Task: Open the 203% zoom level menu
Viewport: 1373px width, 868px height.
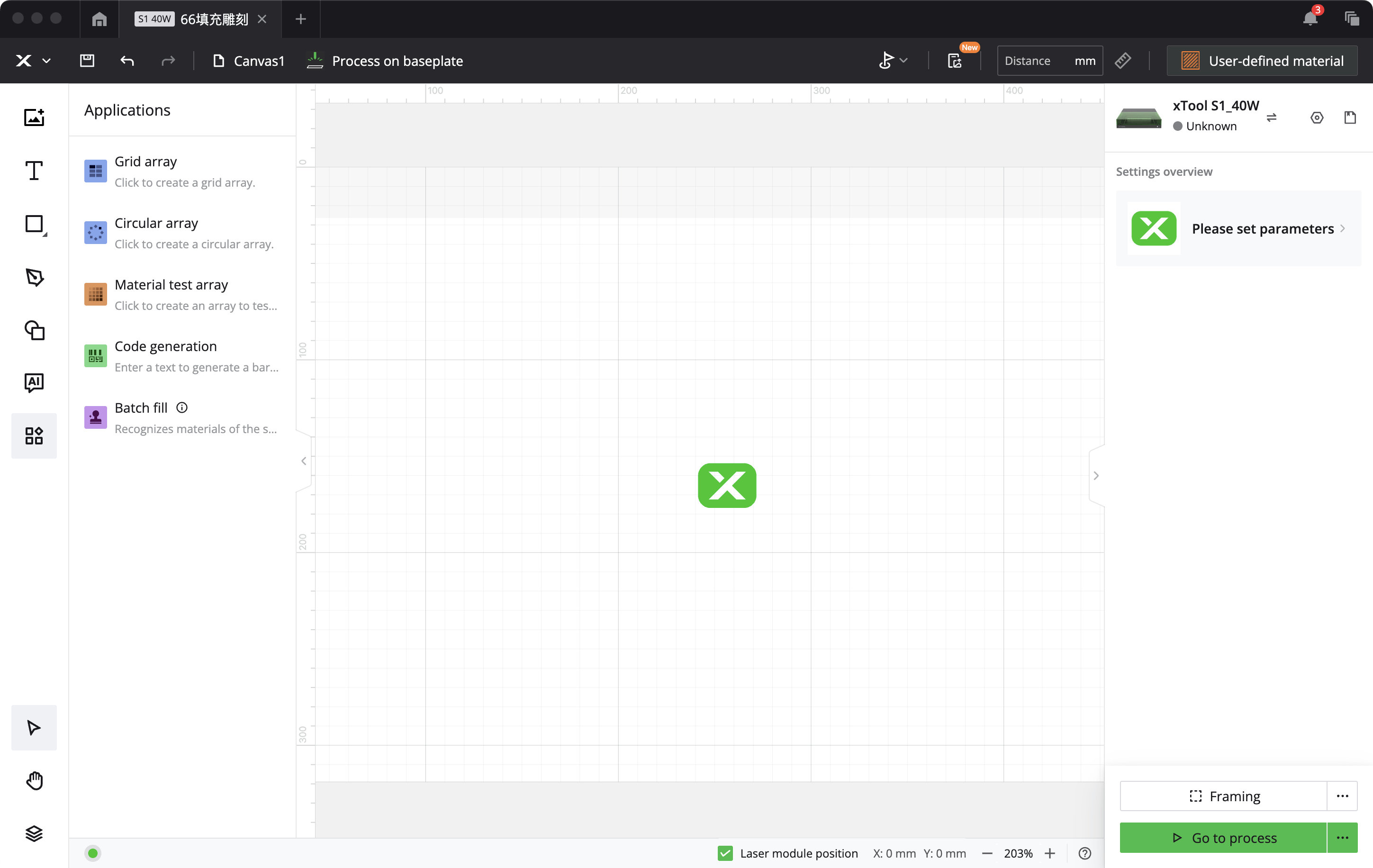Action: [1018, 853]
